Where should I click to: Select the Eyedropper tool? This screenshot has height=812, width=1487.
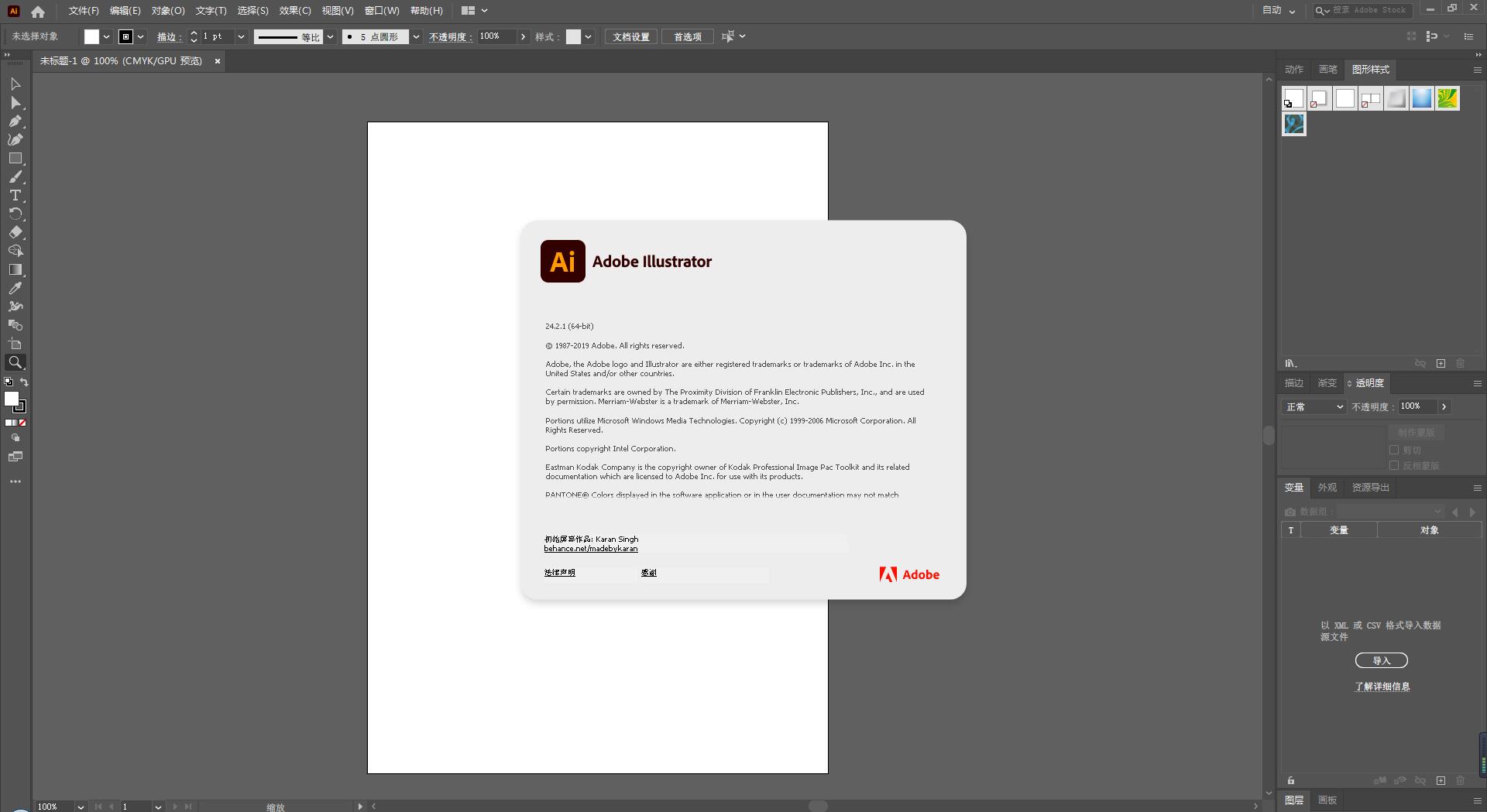[x=15, y=288]
